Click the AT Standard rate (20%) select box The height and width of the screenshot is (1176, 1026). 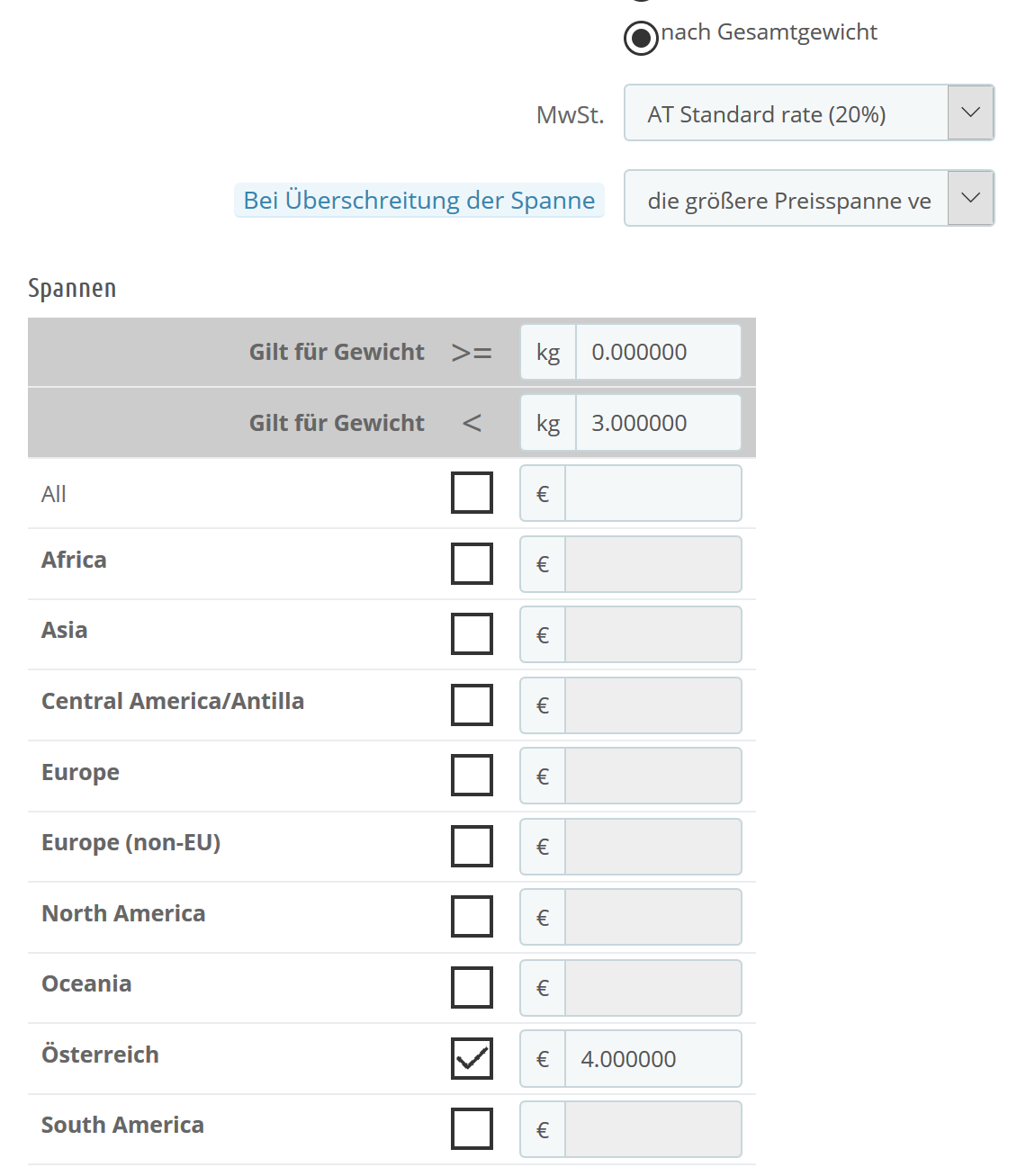point(786,113)
